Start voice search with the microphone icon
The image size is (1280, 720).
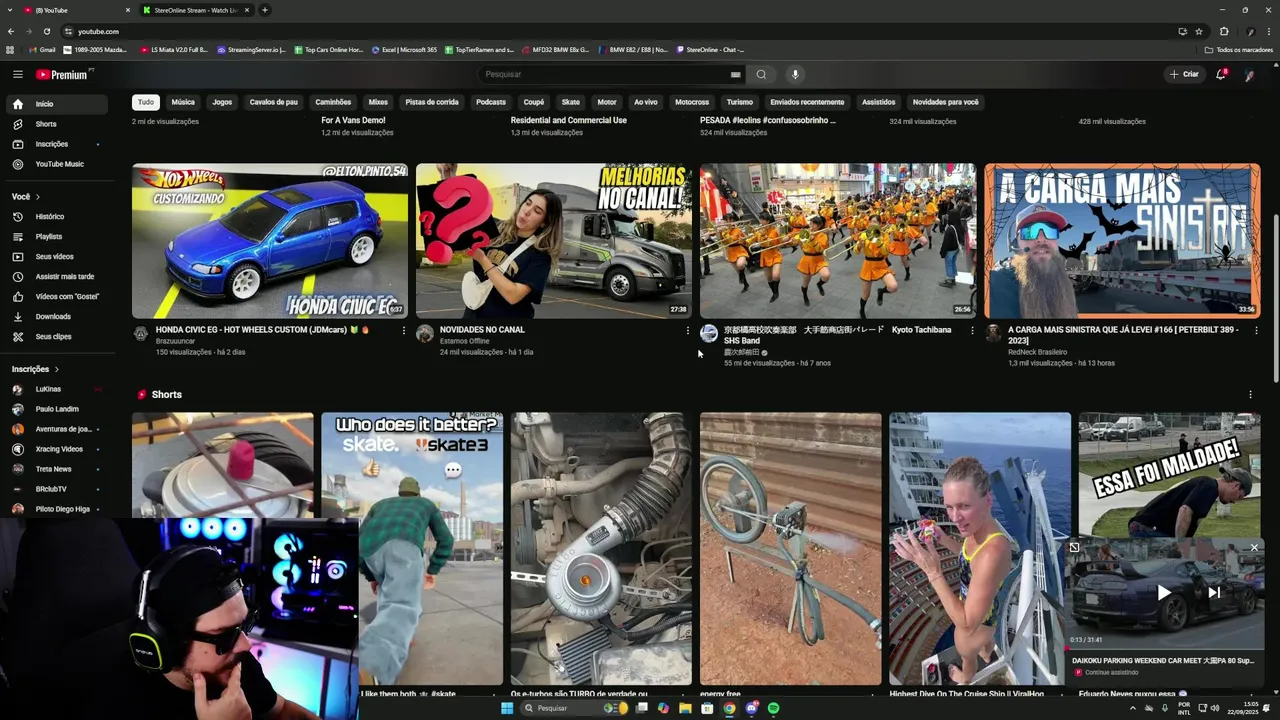point(795,74)
